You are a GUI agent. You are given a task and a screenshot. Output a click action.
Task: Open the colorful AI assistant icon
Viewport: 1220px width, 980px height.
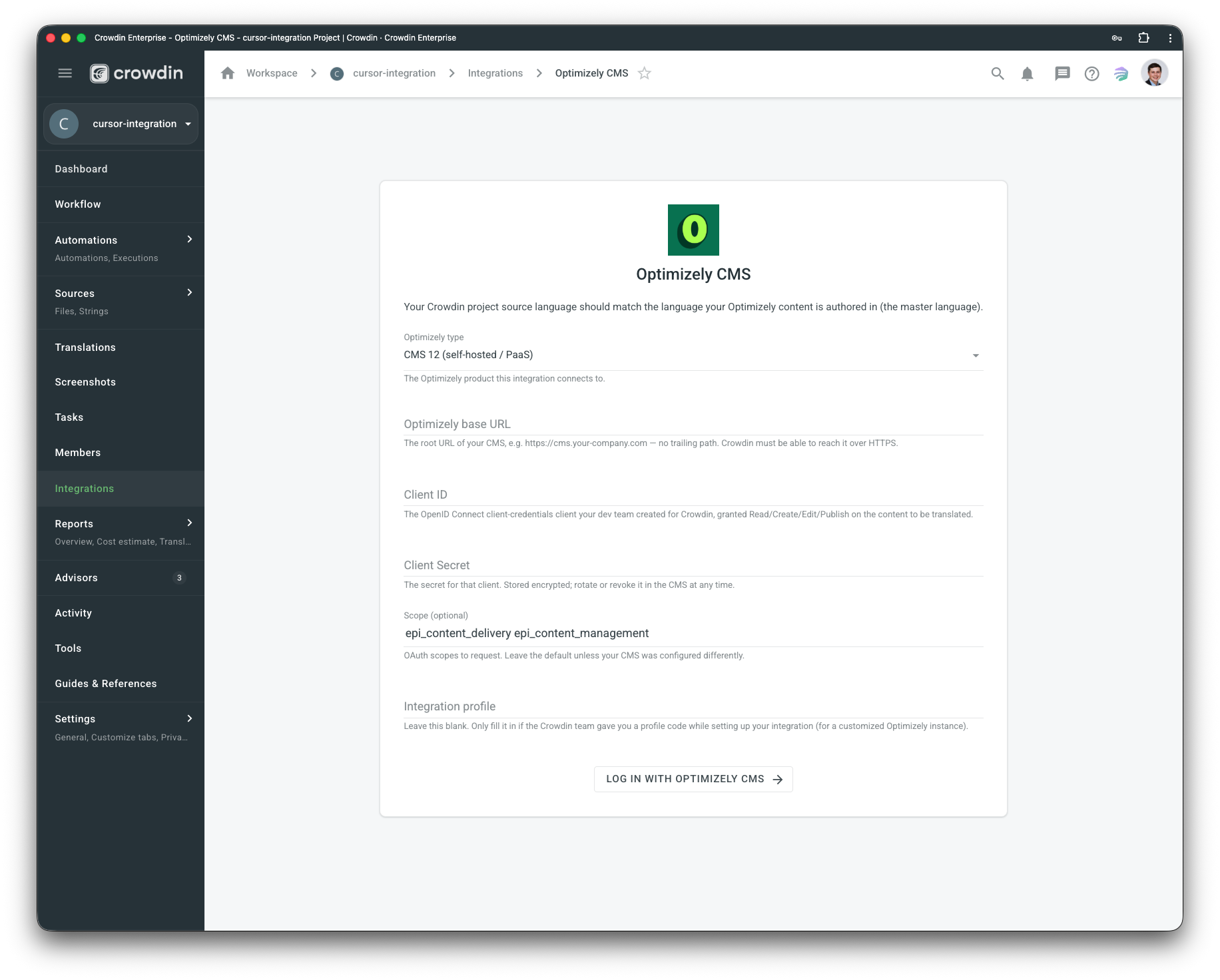(1121, 74)
